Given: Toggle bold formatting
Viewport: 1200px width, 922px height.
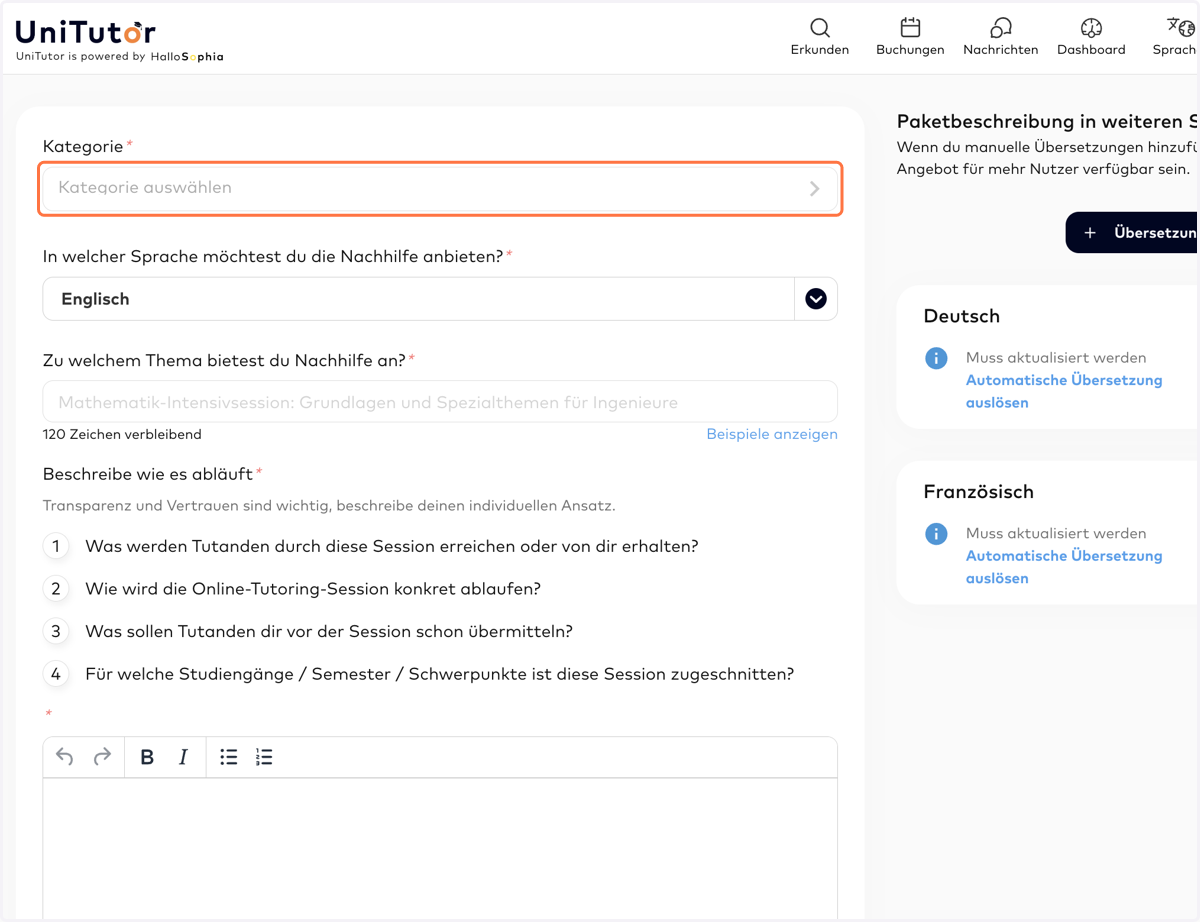Looking at the screenshot, I should pyautogui.click(x=147, y=757).
